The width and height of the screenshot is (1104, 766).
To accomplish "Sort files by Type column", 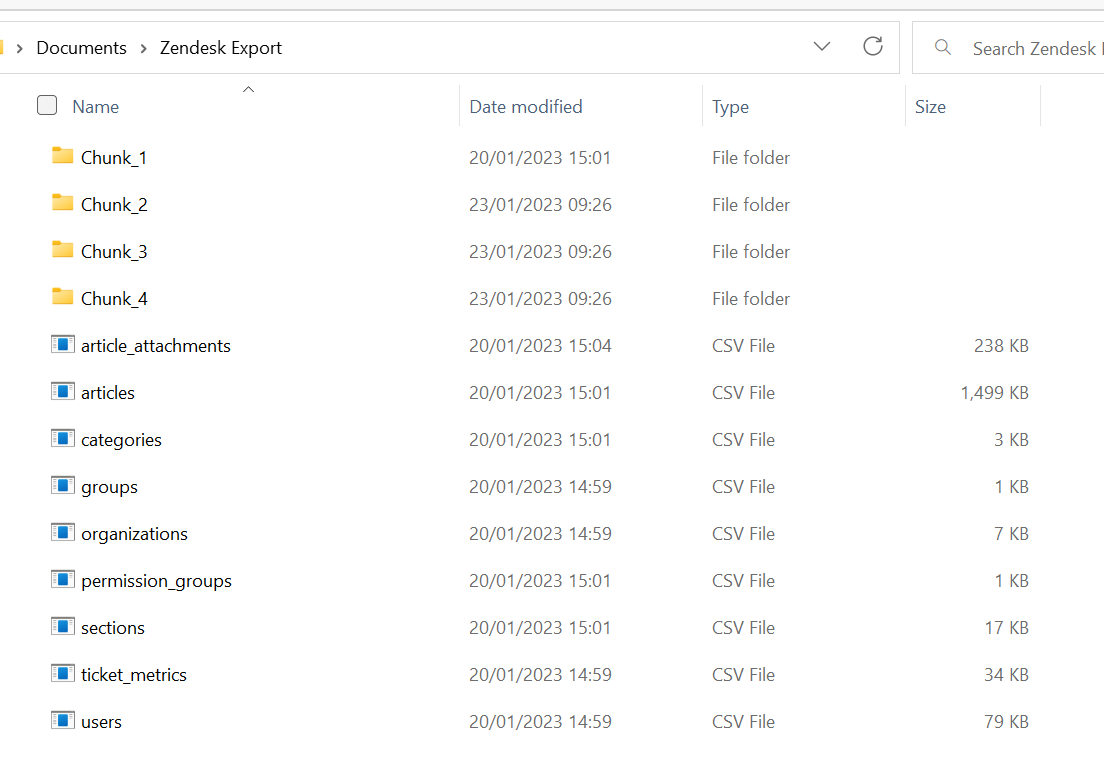I will tap(730, 107).
